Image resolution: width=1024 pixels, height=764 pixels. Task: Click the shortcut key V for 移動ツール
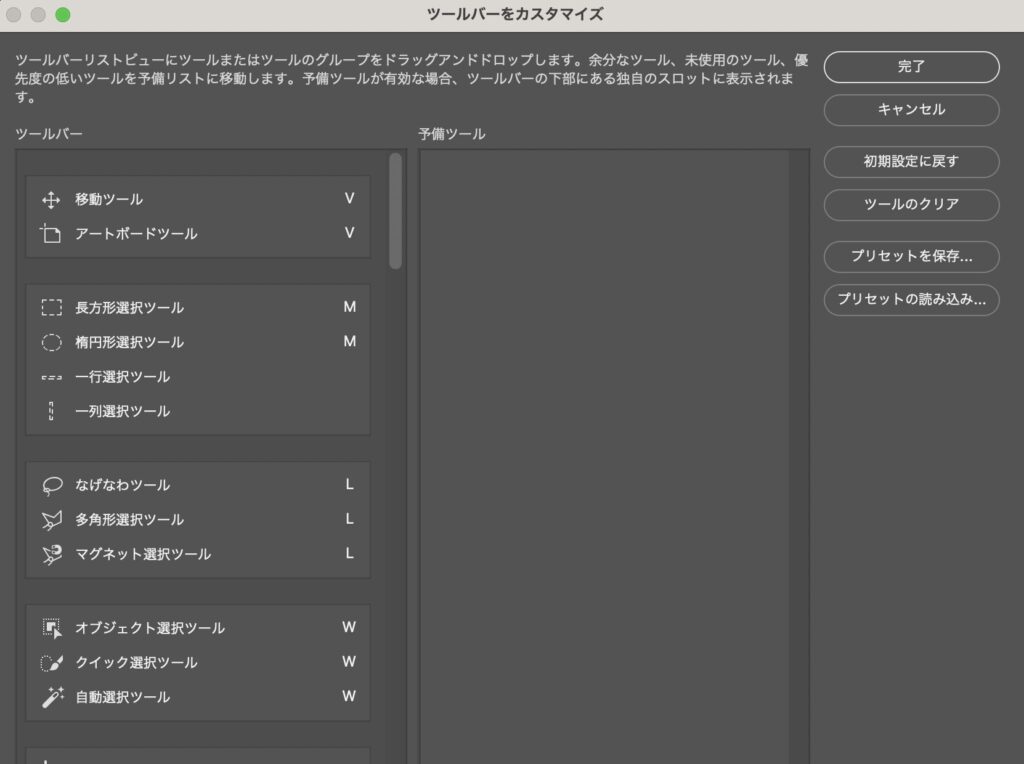349,199
